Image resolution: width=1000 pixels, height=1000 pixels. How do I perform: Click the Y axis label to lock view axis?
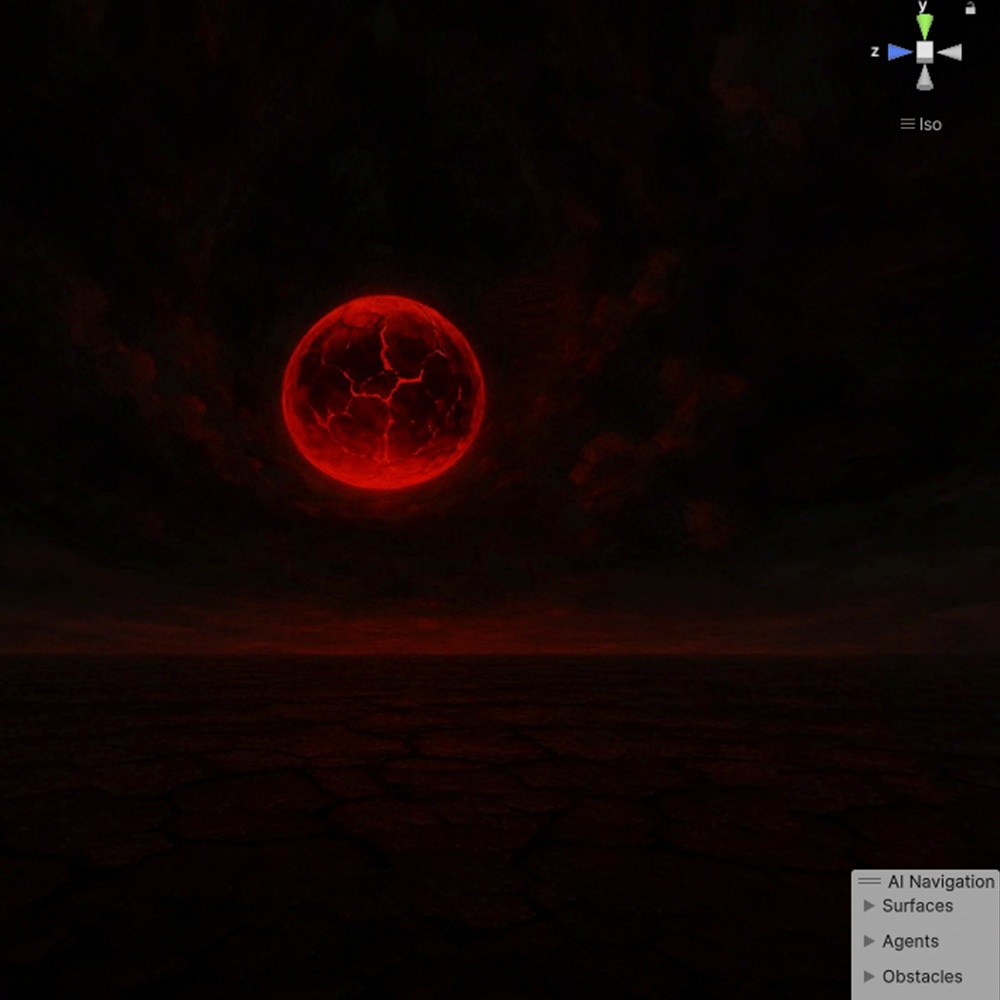[x=922, y=5]
